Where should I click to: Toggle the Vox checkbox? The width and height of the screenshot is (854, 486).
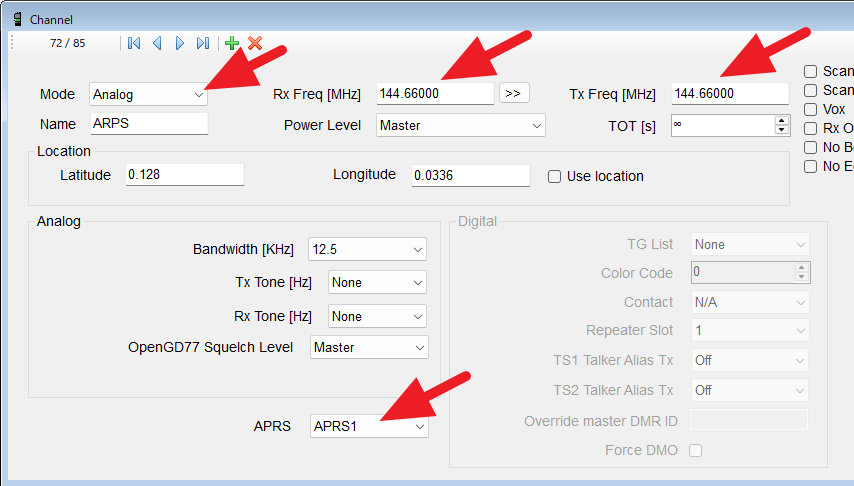[x=811, y=109]
